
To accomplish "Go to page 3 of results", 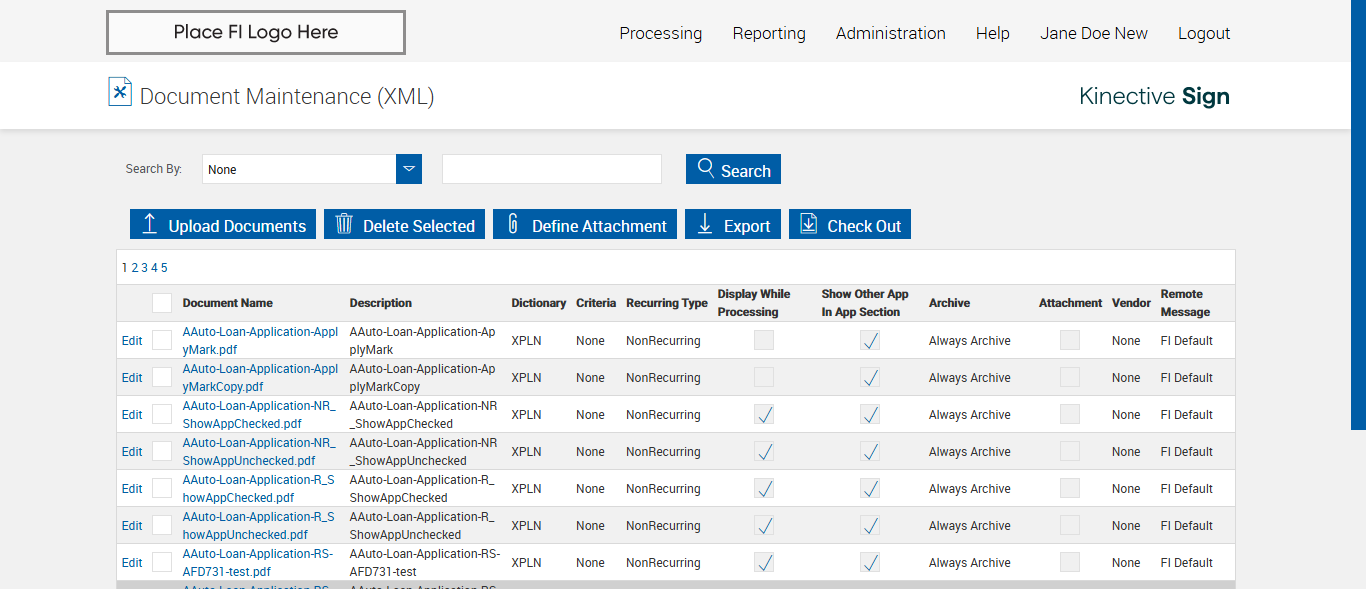I will (144, 268).
